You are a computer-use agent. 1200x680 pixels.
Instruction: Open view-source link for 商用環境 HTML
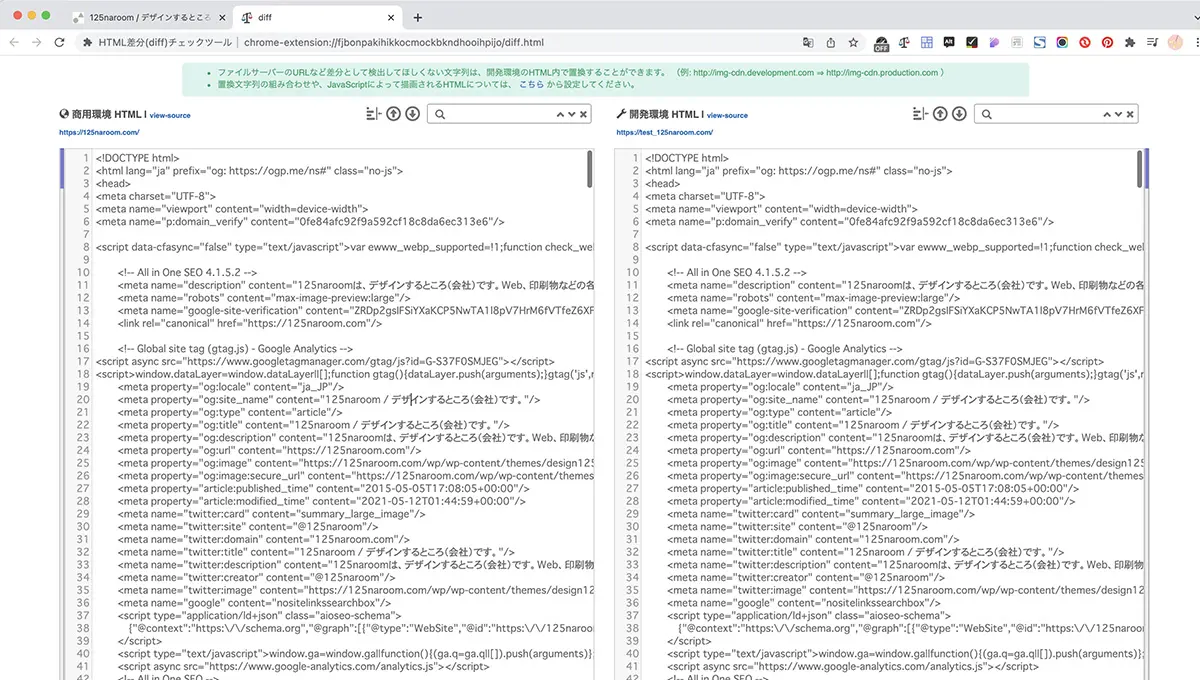(170, 115)
